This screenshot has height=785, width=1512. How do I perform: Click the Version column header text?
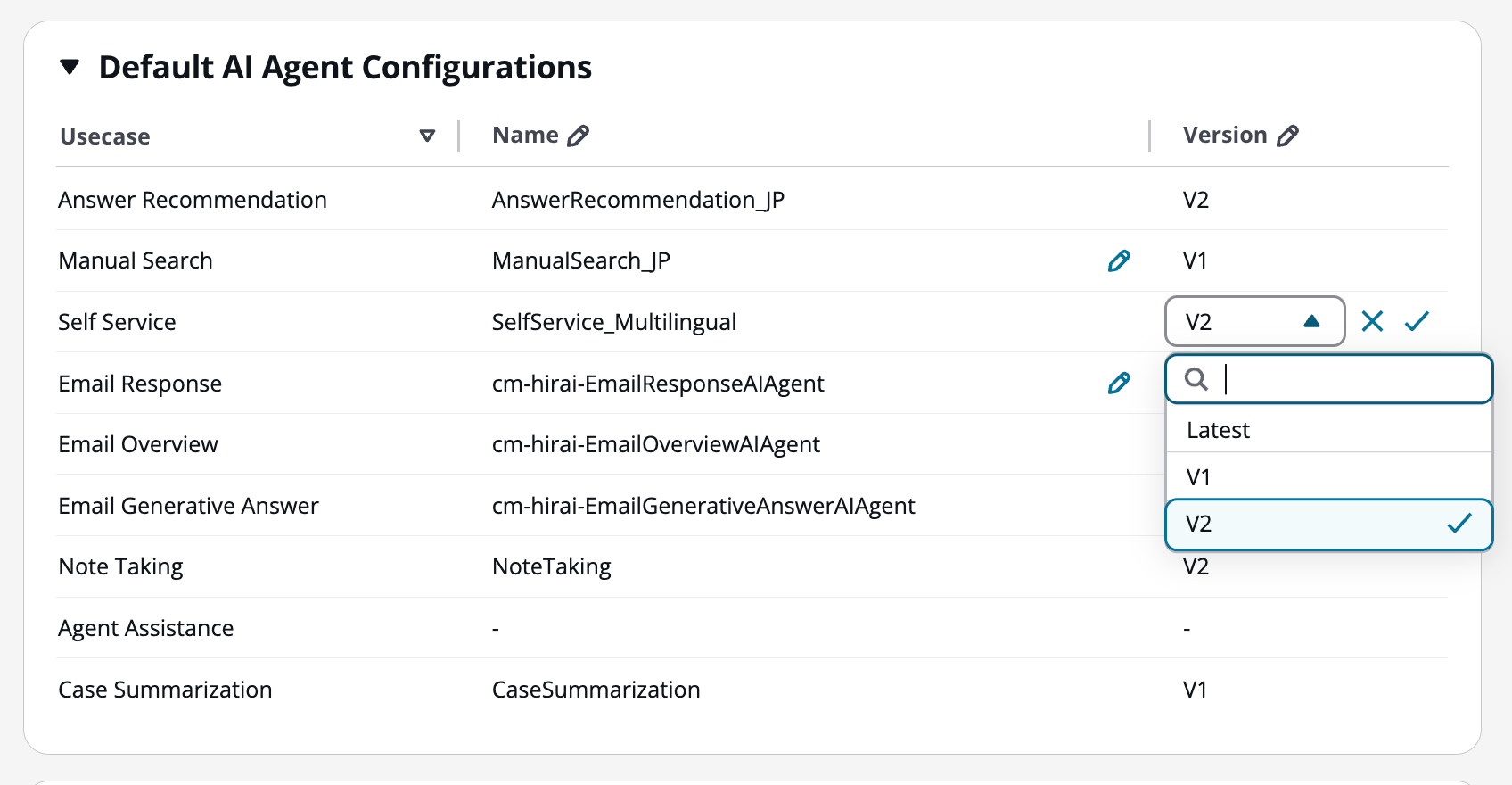1224,136
